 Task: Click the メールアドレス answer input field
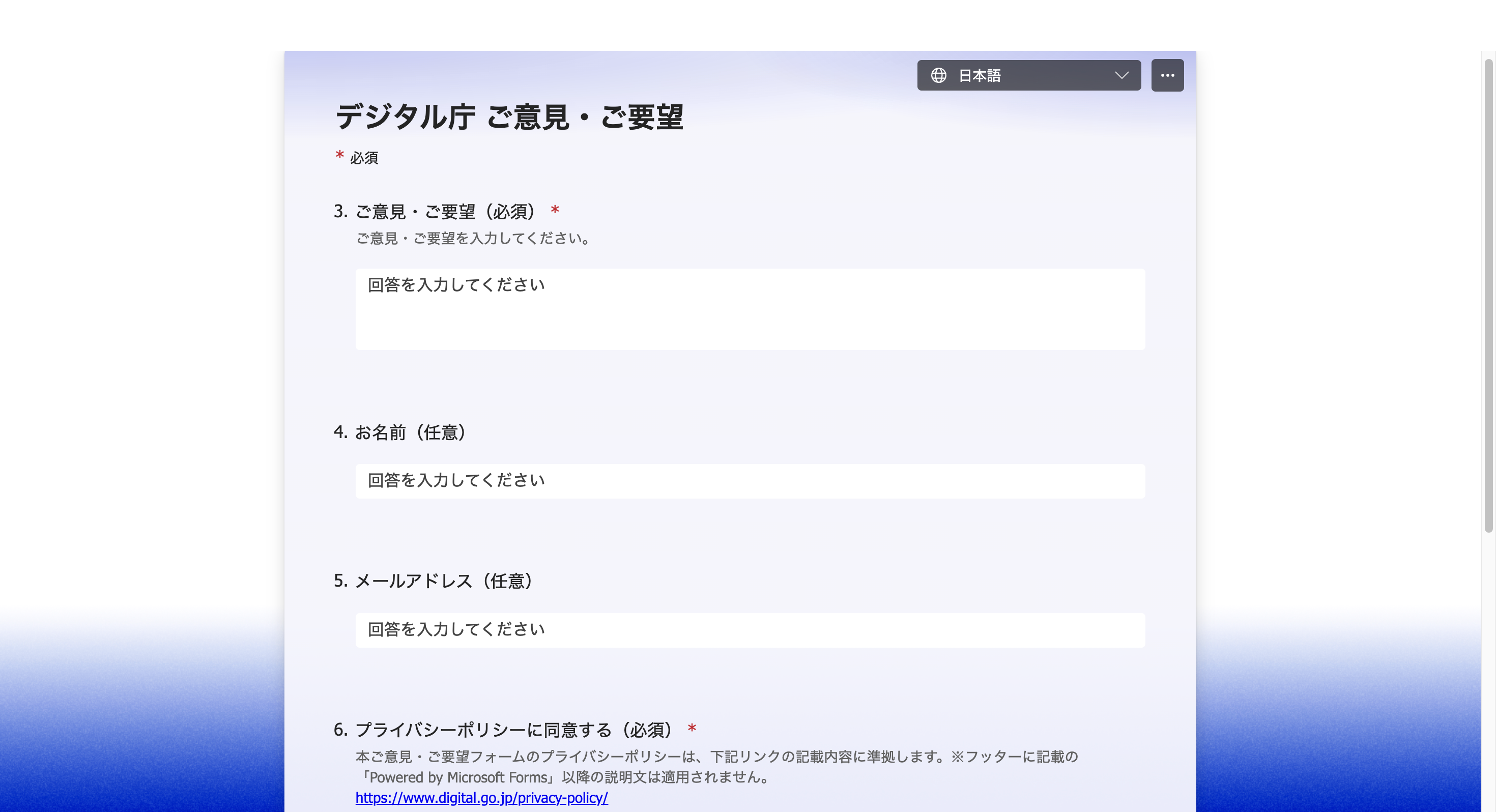coord(749,630)
